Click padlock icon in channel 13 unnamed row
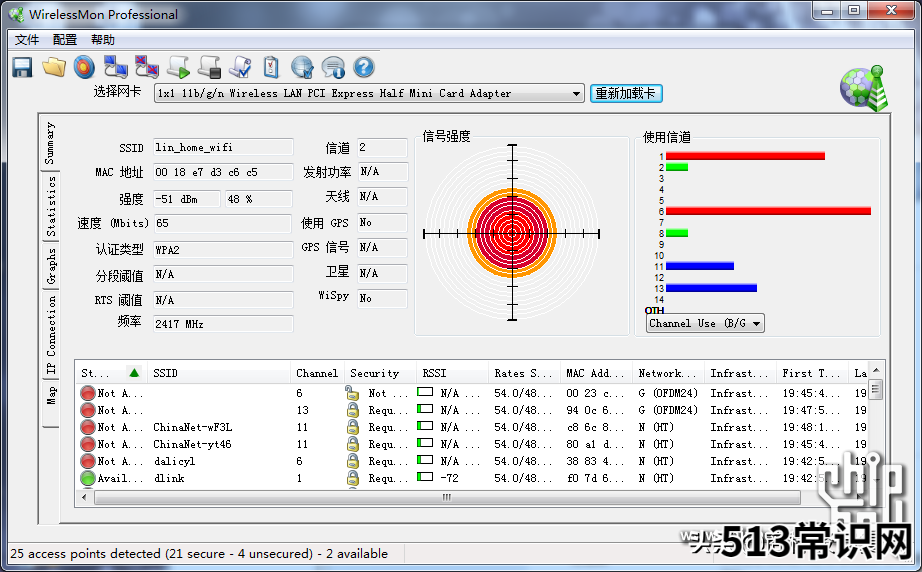 (352, 410)
